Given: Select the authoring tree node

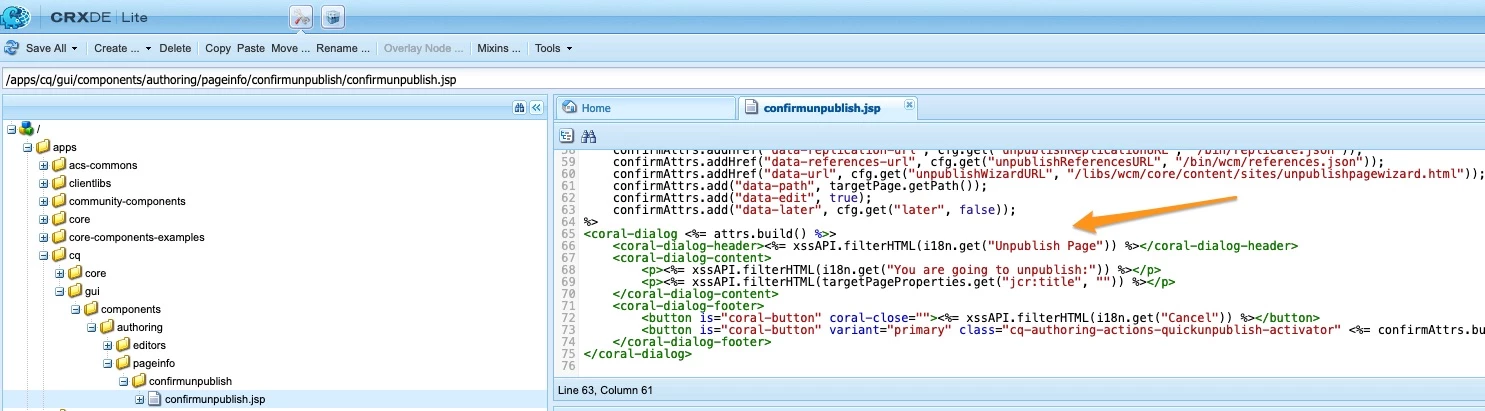Looking at the screenshot, I should [139, 327].
